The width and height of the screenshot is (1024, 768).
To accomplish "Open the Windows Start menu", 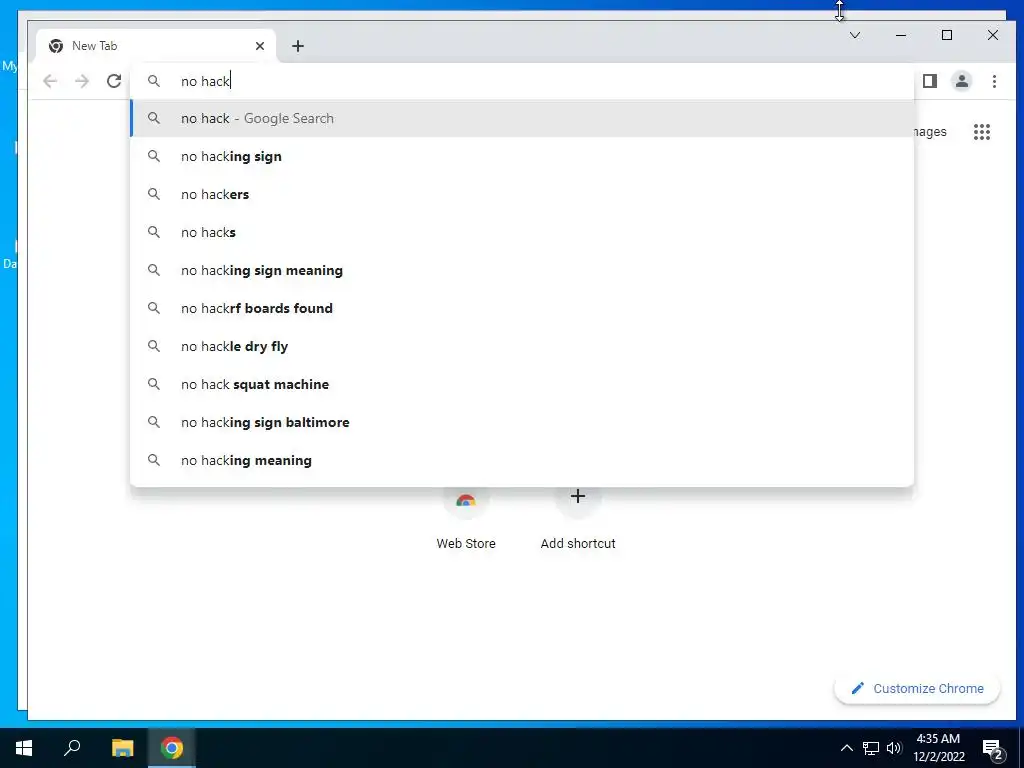I will [x=24, y=748].
